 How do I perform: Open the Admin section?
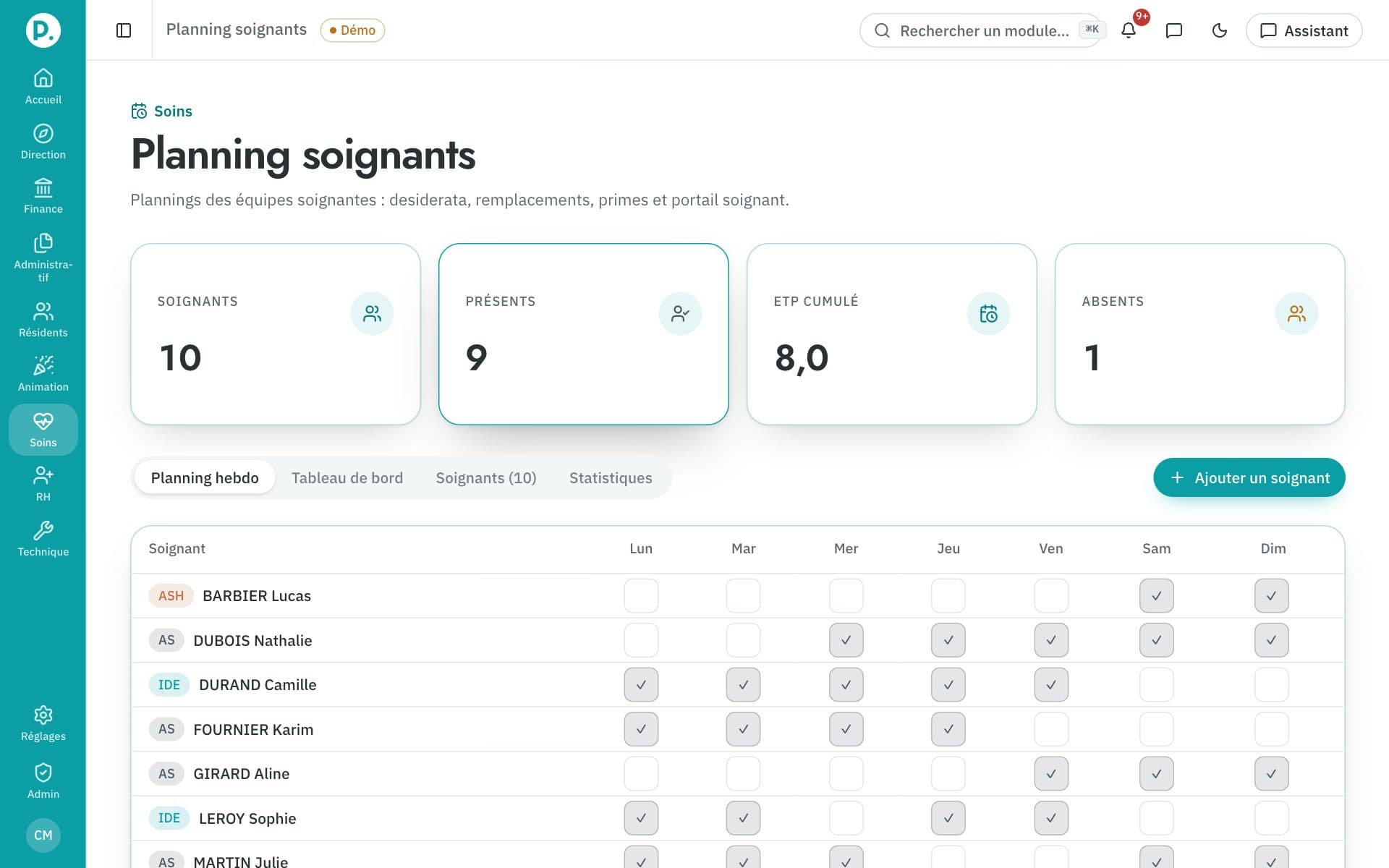pos(43,782)
